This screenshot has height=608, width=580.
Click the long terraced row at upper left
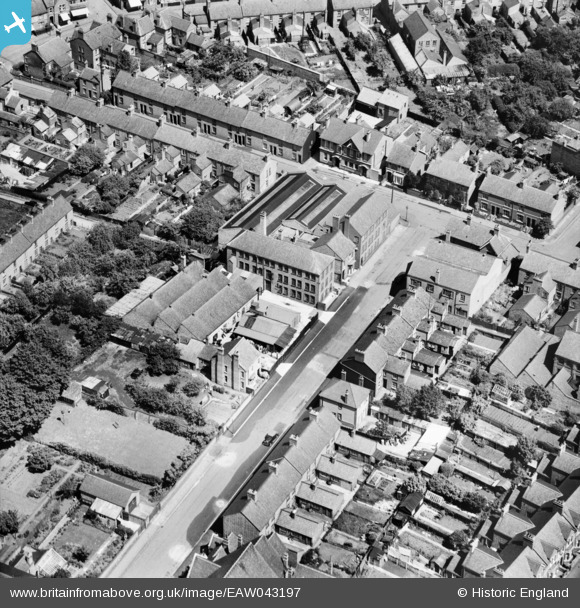tap(211, 116)
